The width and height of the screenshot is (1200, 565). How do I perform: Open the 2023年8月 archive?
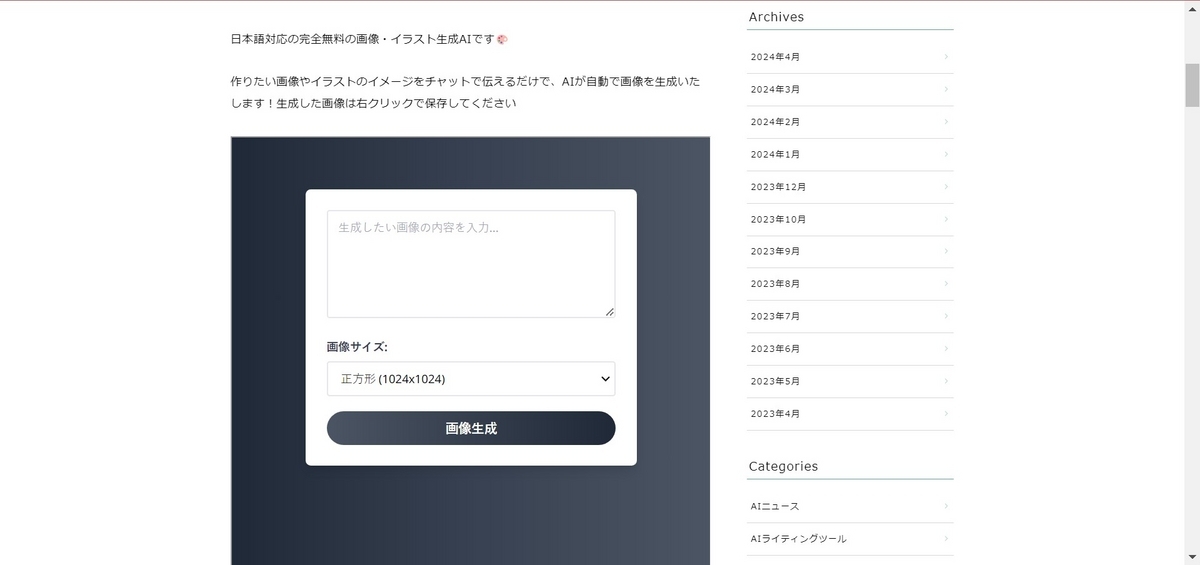[850, 284]
